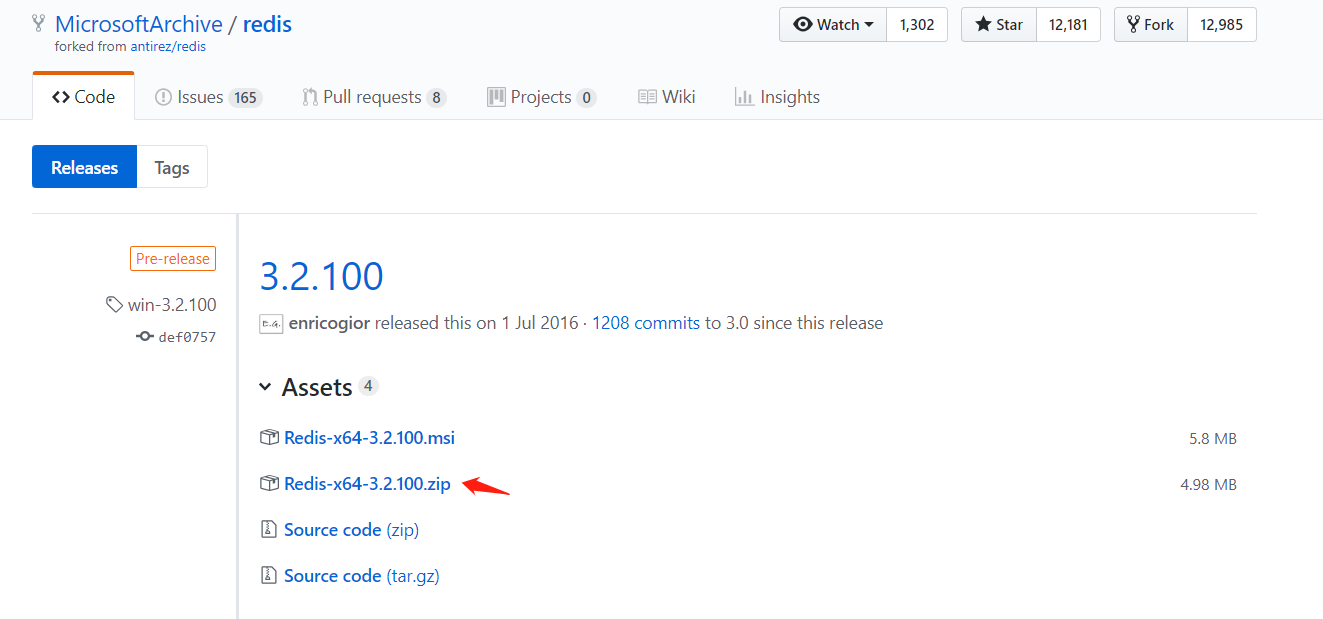Click the Code brackets icon

[61, 97]
